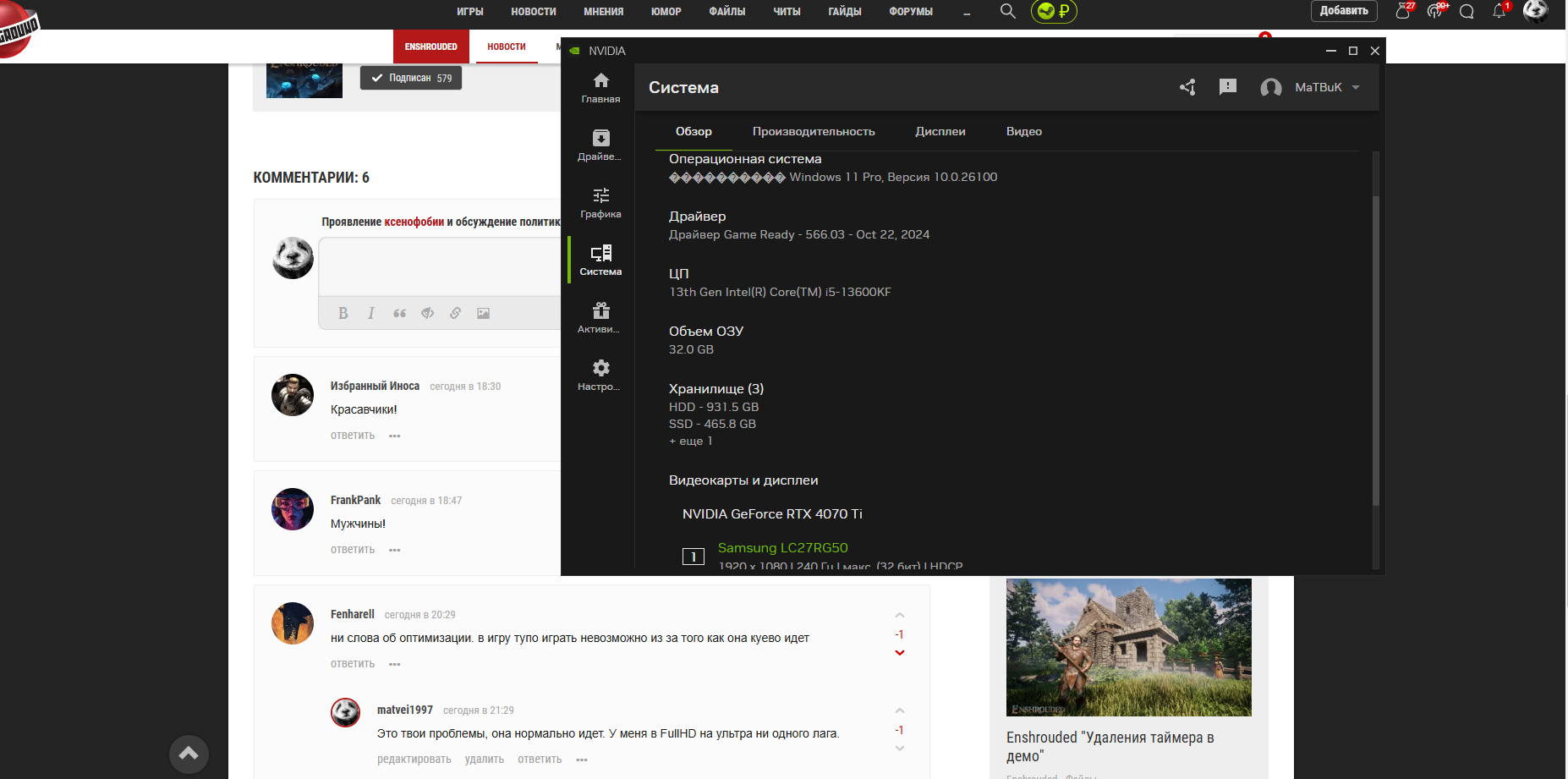
Task: Open options dots on matvei1997 comment
Action: pyautogui.click(x=582, y=760)
